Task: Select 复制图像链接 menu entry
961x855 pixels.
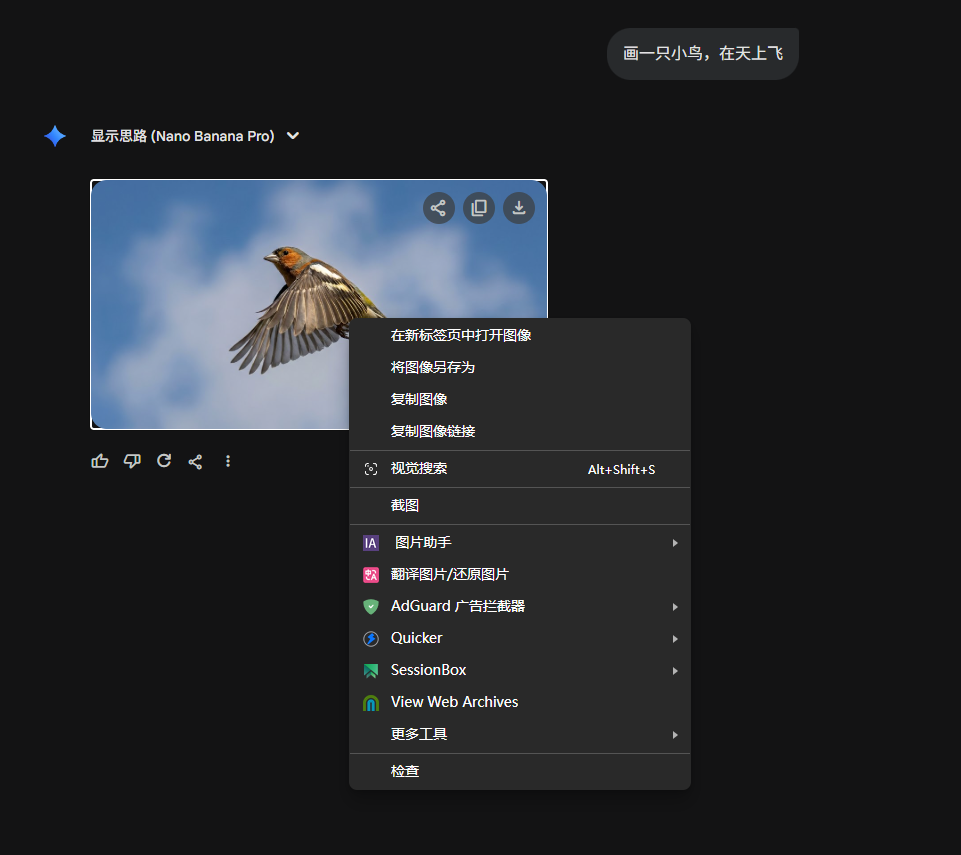Action: (x=433, y=431)
